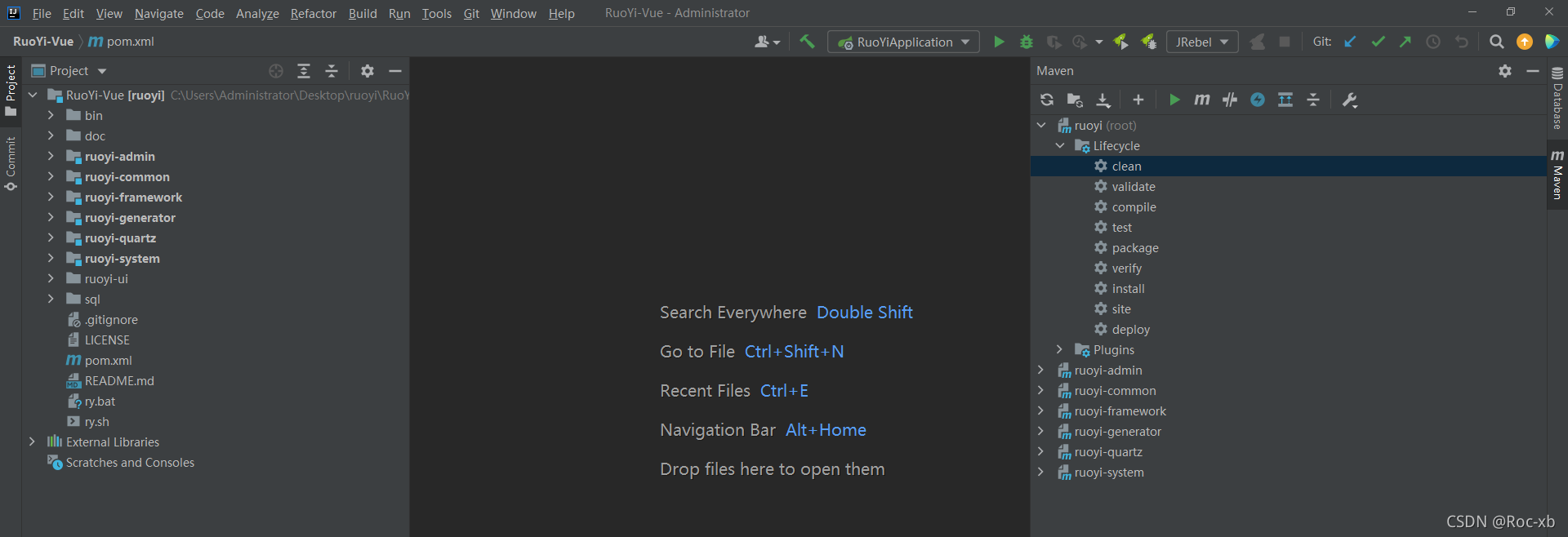Open Project panel gear options
1568x537 pixels.
tap(367, 71)
